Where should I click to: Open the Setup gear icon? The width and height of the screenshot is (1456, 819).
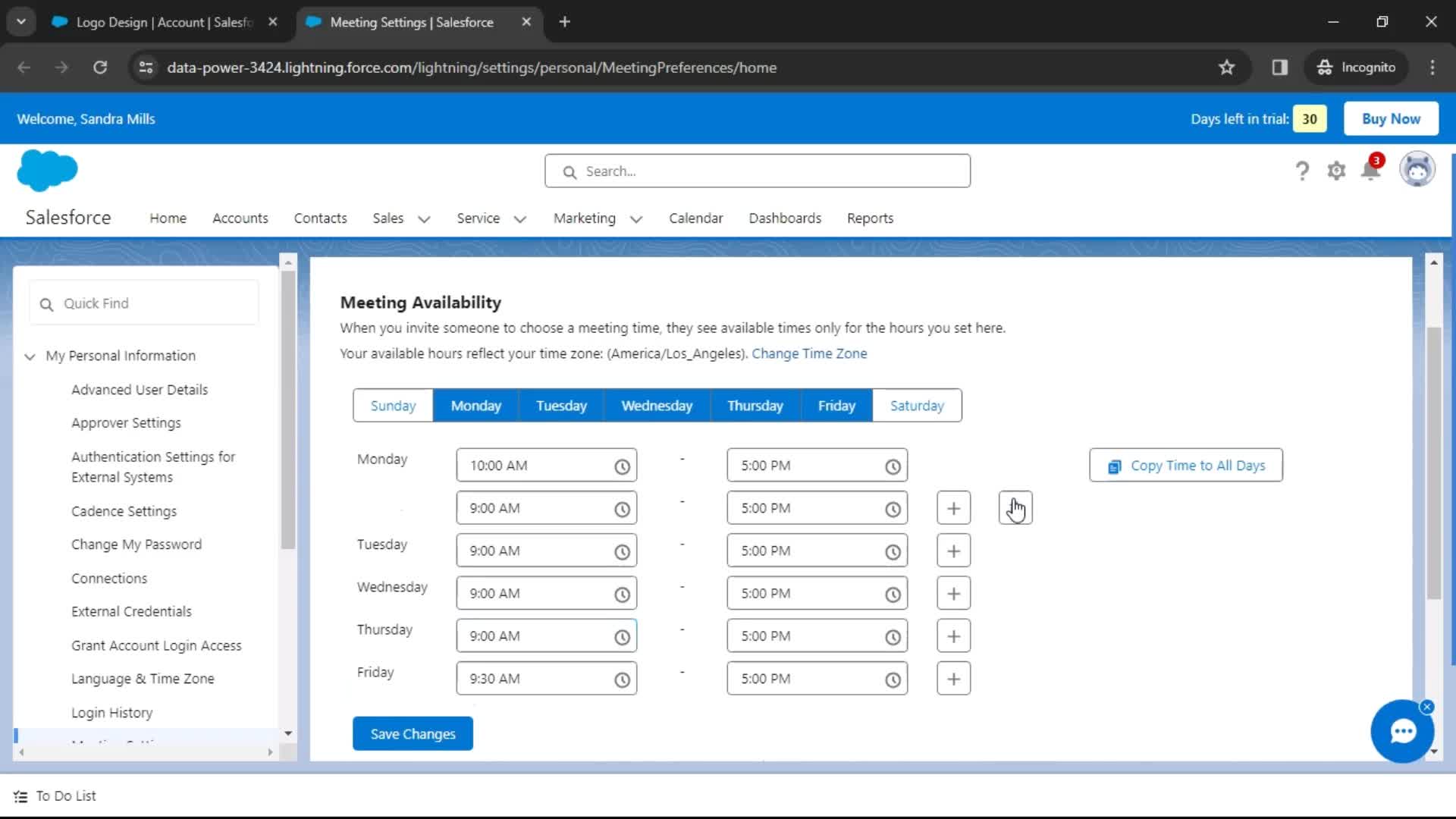1336,171
